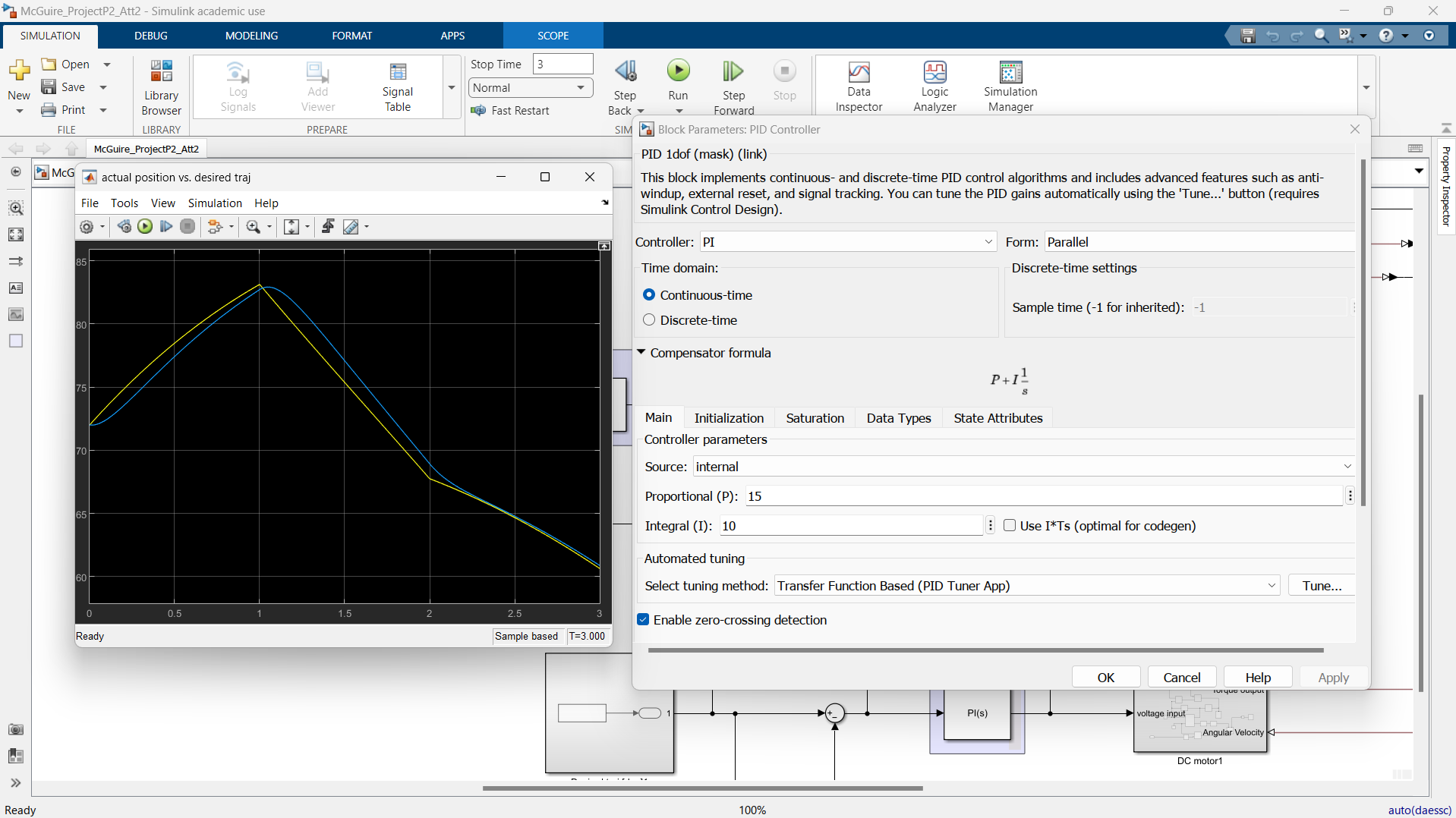This screenshot has height=818, width=1456.
Task: Uncheck Enable zero-crossing detection
Action: coord(644,619)
